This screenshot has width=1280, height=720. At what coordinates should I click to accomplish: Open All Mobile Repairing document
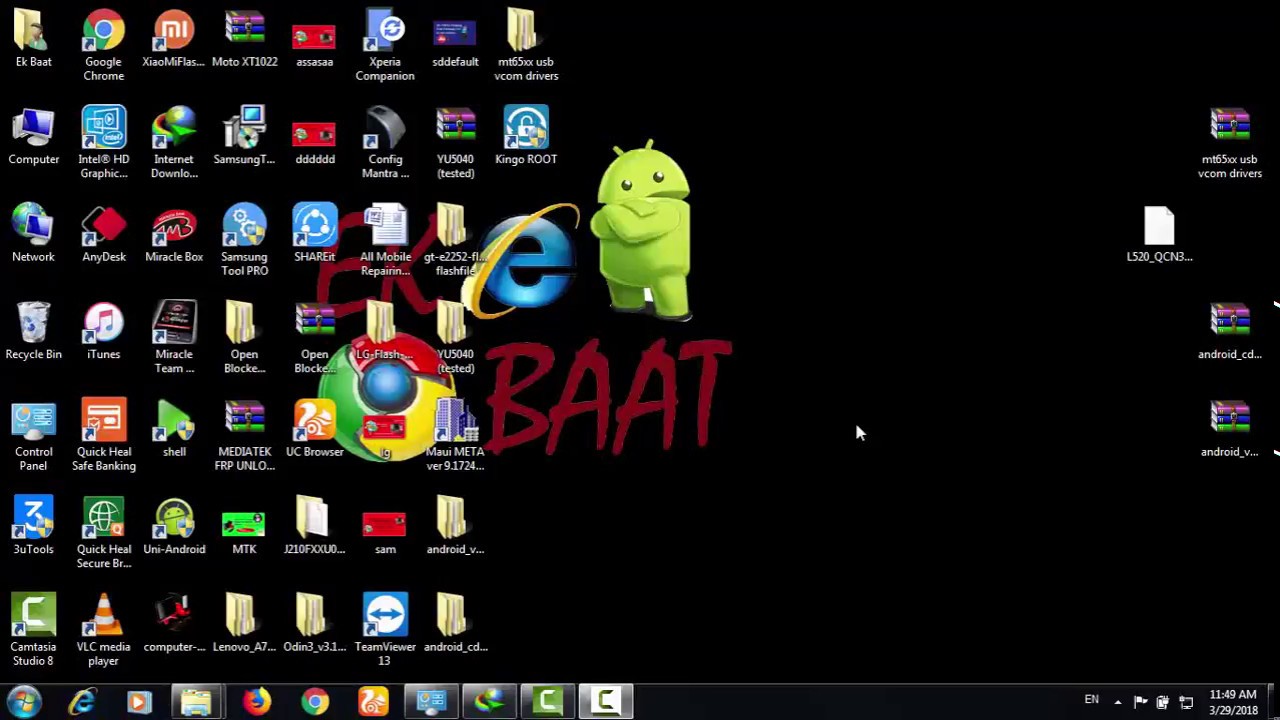pyautogui.click(x=385, y=240)
